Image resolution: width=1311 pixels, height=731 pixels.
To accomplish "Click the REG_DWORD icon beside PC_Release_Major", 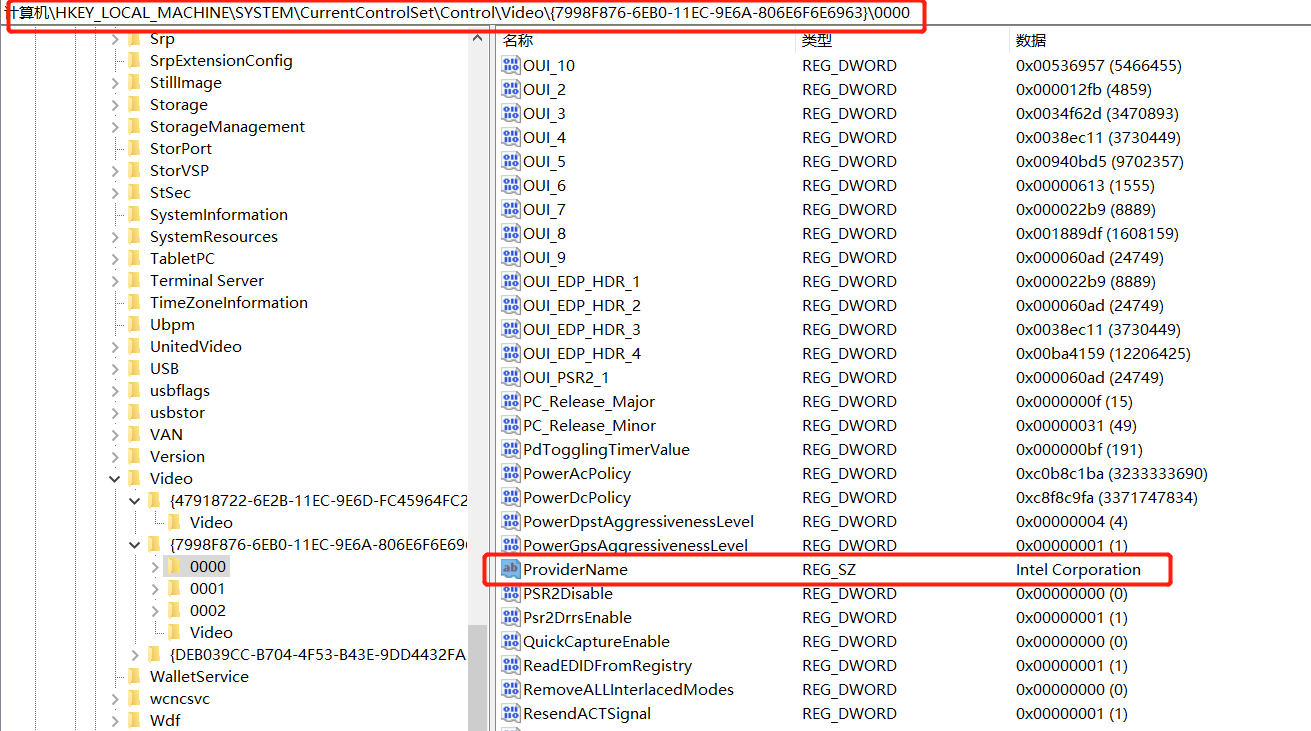I will click(509, 401).
